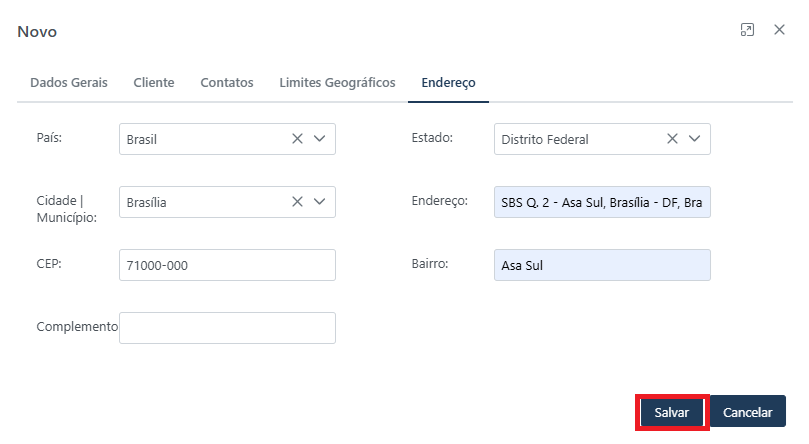Focus the CEP input field
This screenshot has height=444, width=809.
point(227,265)
